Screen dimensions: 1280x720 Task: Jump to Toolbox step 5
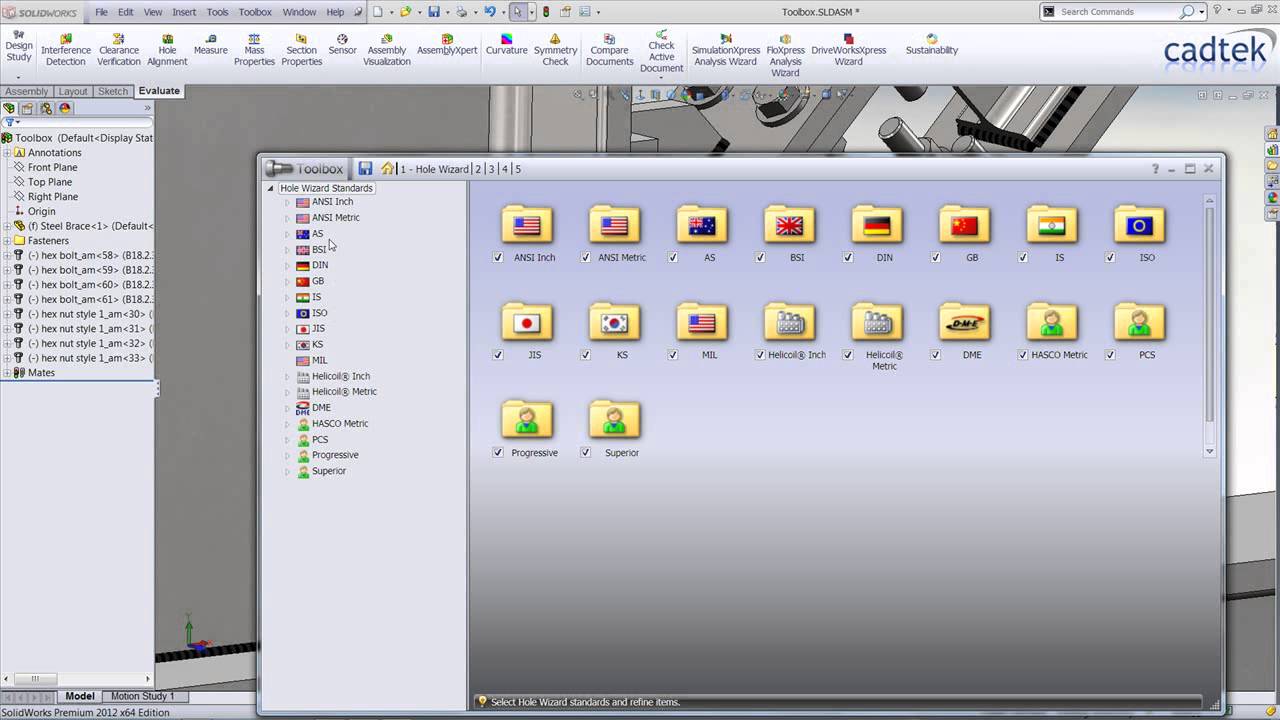517,169
